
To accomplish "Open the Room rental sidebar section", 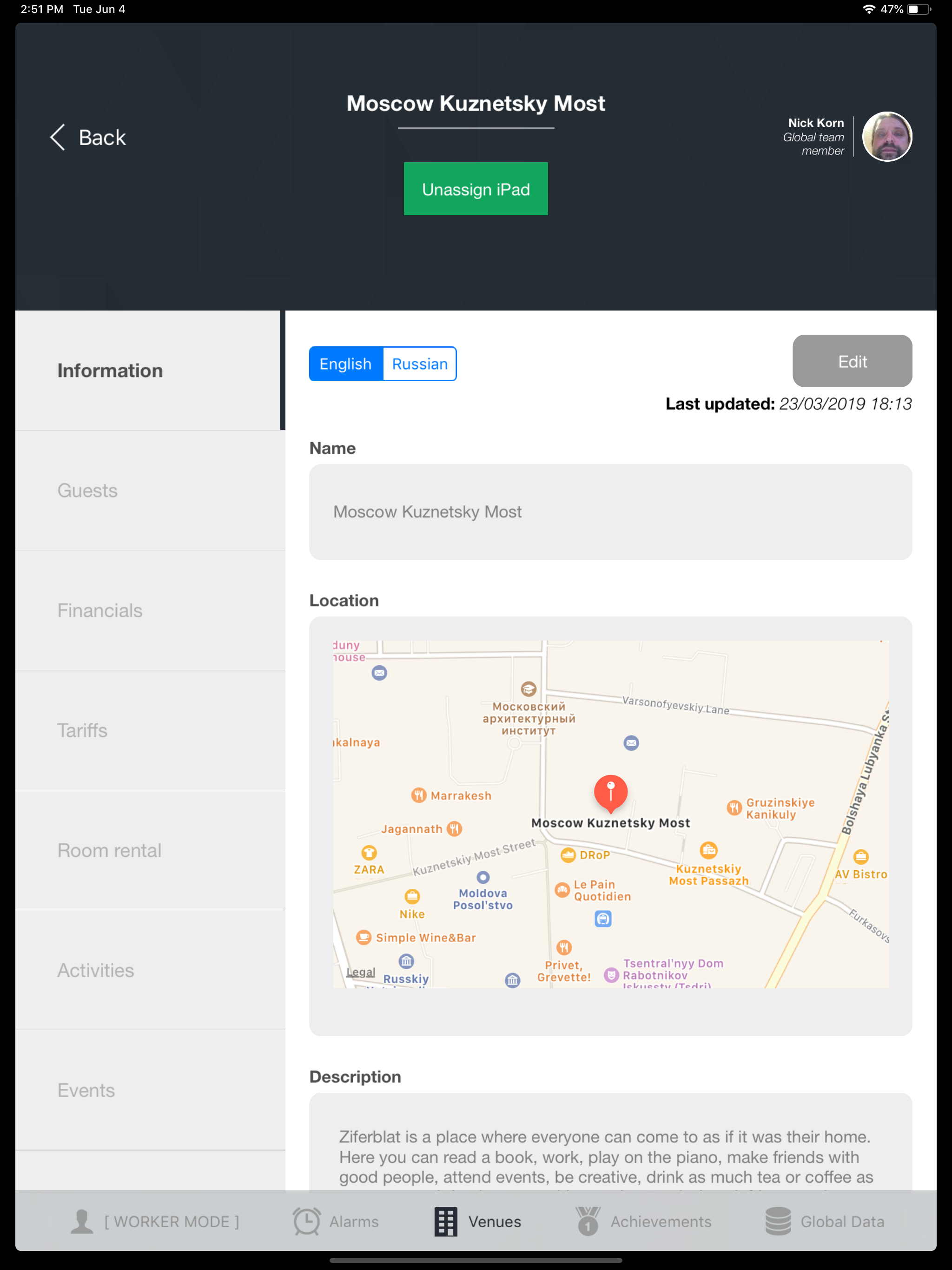I will point(150,850).
